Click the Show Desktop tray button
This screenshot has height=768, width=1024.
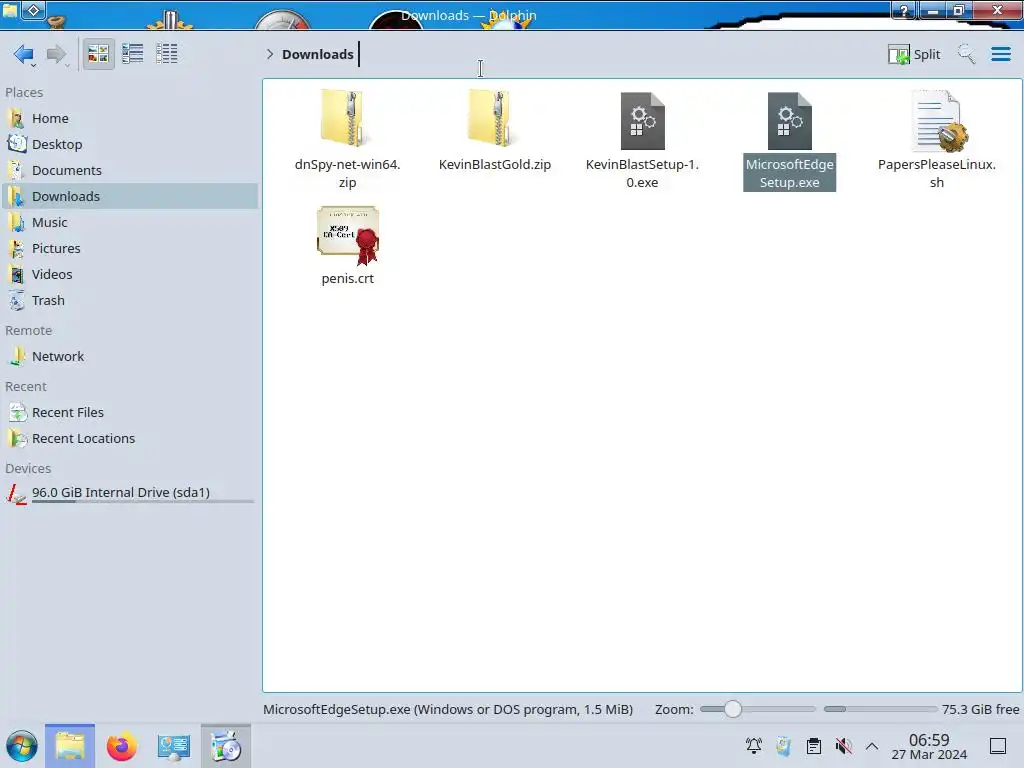[x=998, y=746]
